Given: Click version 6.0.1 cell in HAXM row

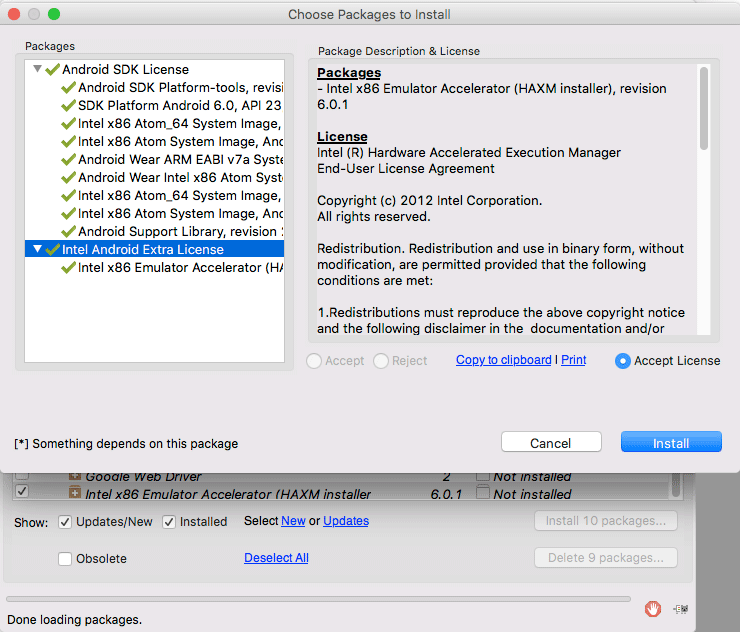Looking at the screenshot, I should pyautogui.click(x=446, y=494).
